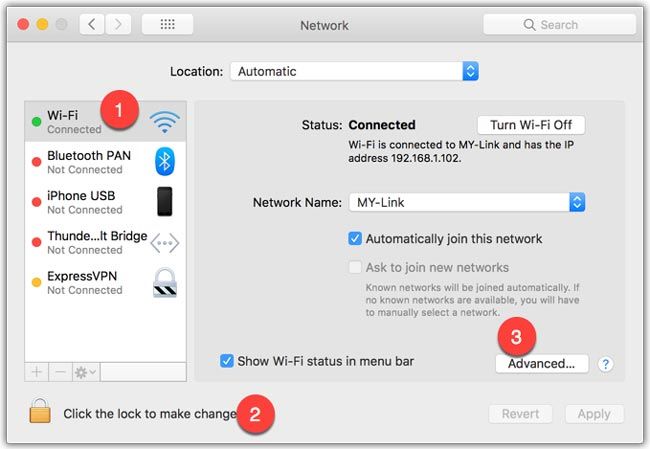Image resolution: width=650 pixels, height=449 pixels.
Task: Go back with the left chevron
Action: coord(92,24)
